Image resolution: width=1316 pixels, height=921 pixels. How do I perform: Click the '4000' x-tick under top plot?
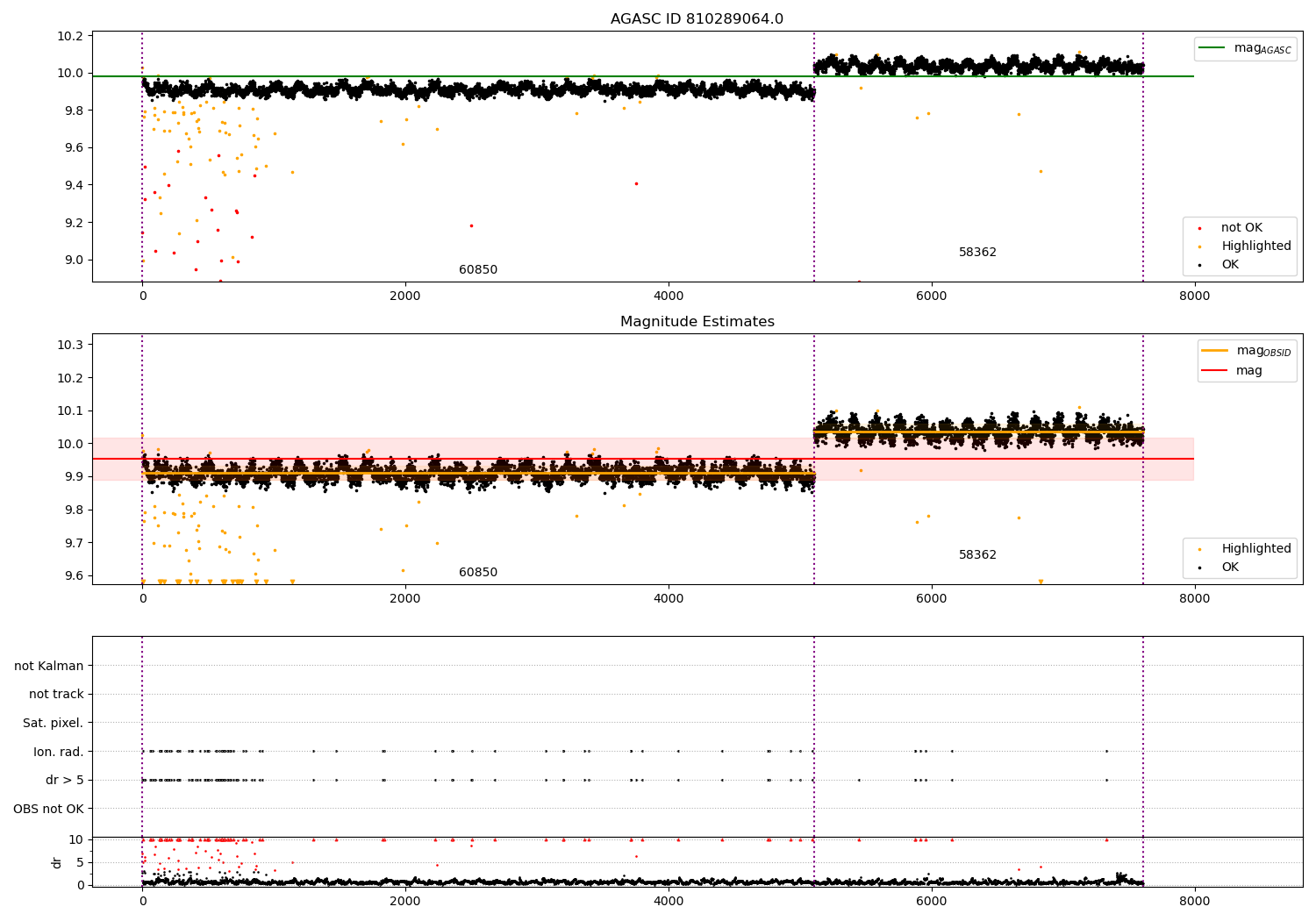669,296
